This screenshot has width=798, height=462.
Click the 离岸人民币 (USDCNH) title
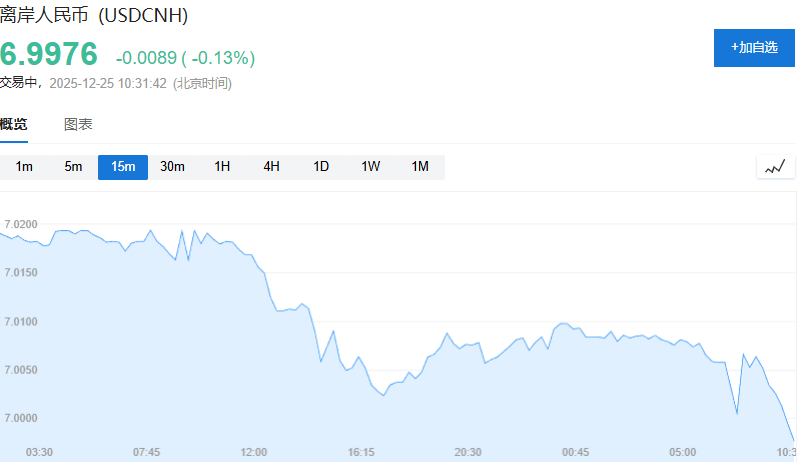pyautogui.click(x=94, y=16)
